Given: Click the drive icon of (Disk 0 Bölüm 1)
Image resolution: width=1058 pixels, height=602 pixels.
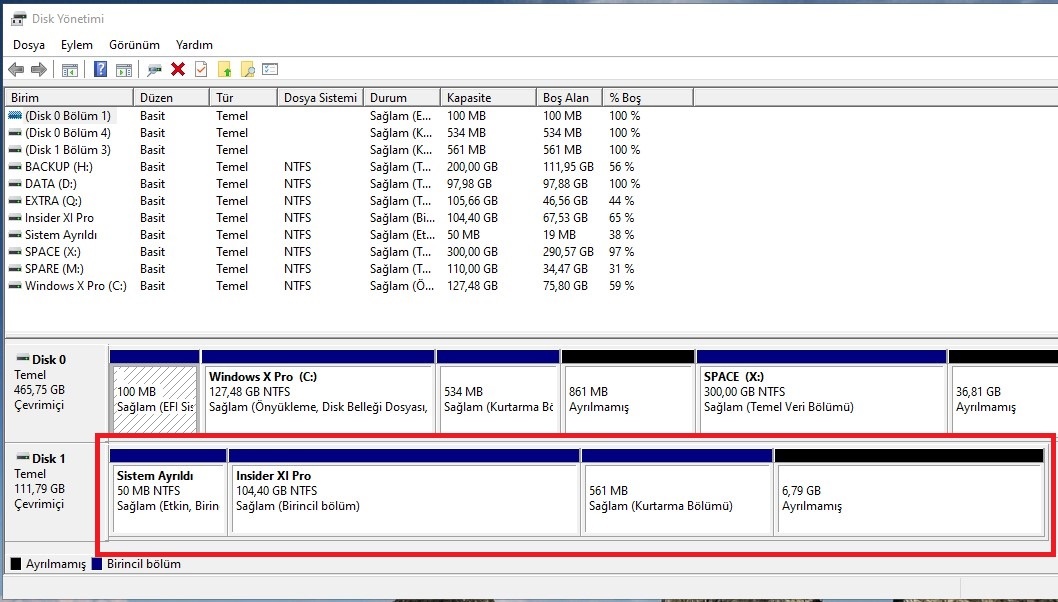Looking at the screenshot, I should (x=15, y=115).
